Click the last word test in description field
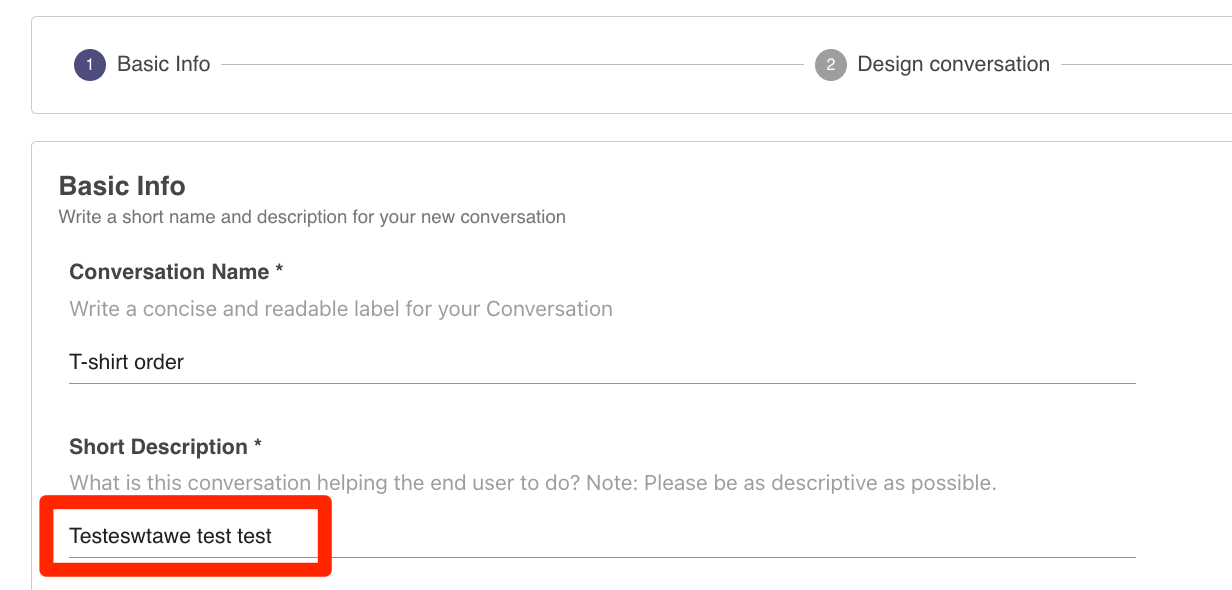1232x590 pixels. coord(255,537)
